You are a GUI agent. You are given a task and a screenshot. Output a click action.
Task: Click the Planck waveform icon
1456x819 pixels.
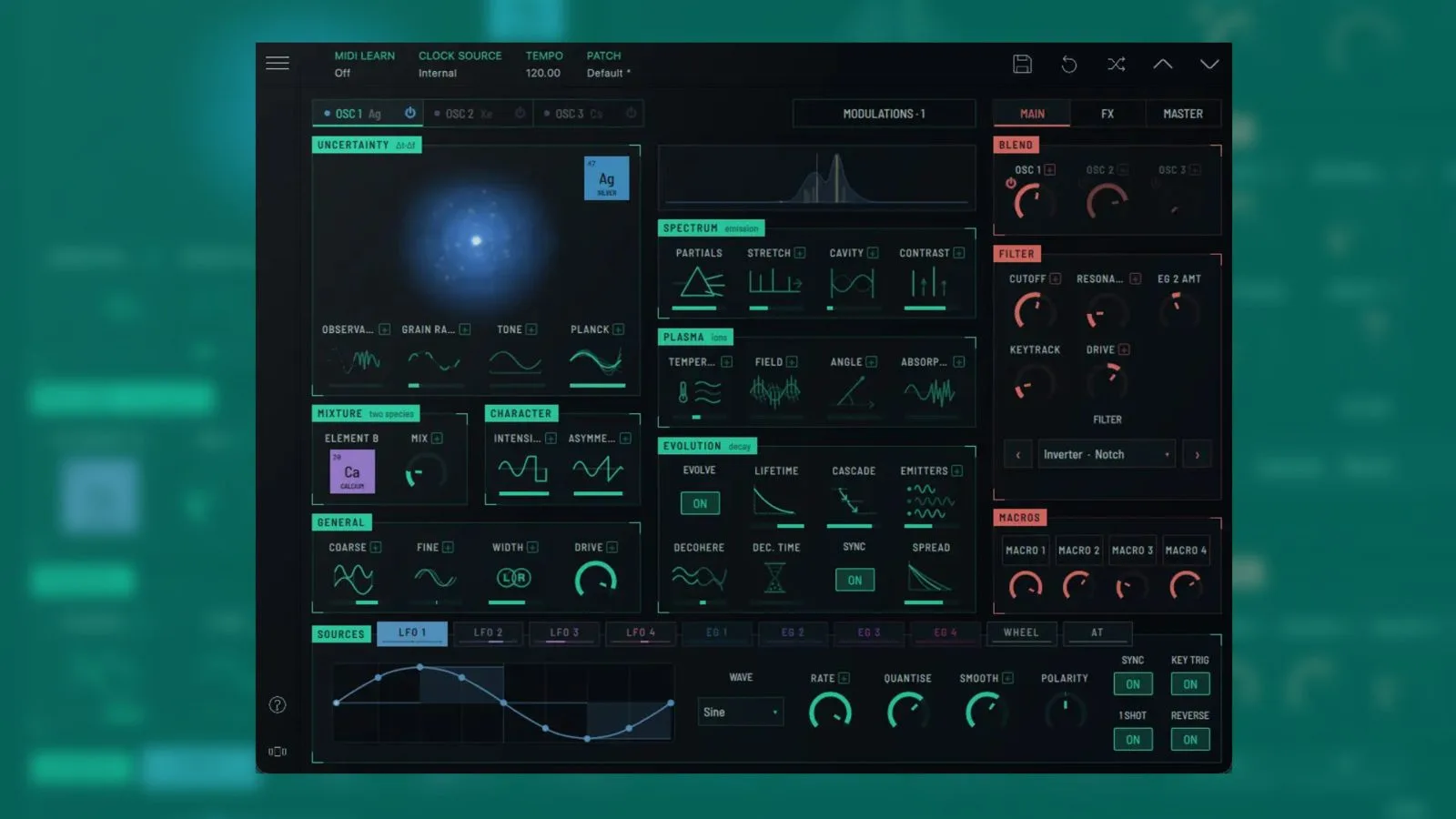(596, 361)
